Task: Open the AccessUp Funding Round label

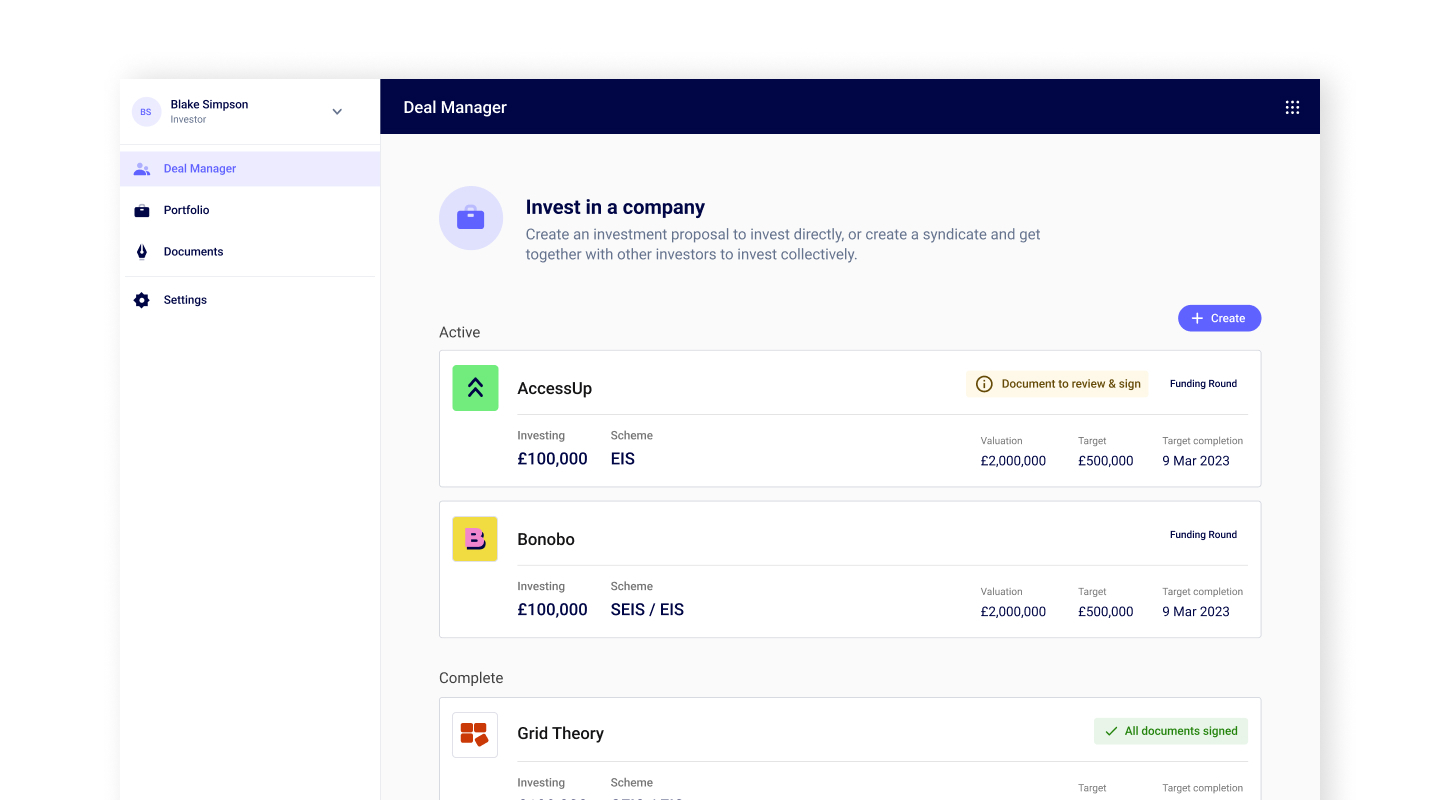Action: 1203,383
